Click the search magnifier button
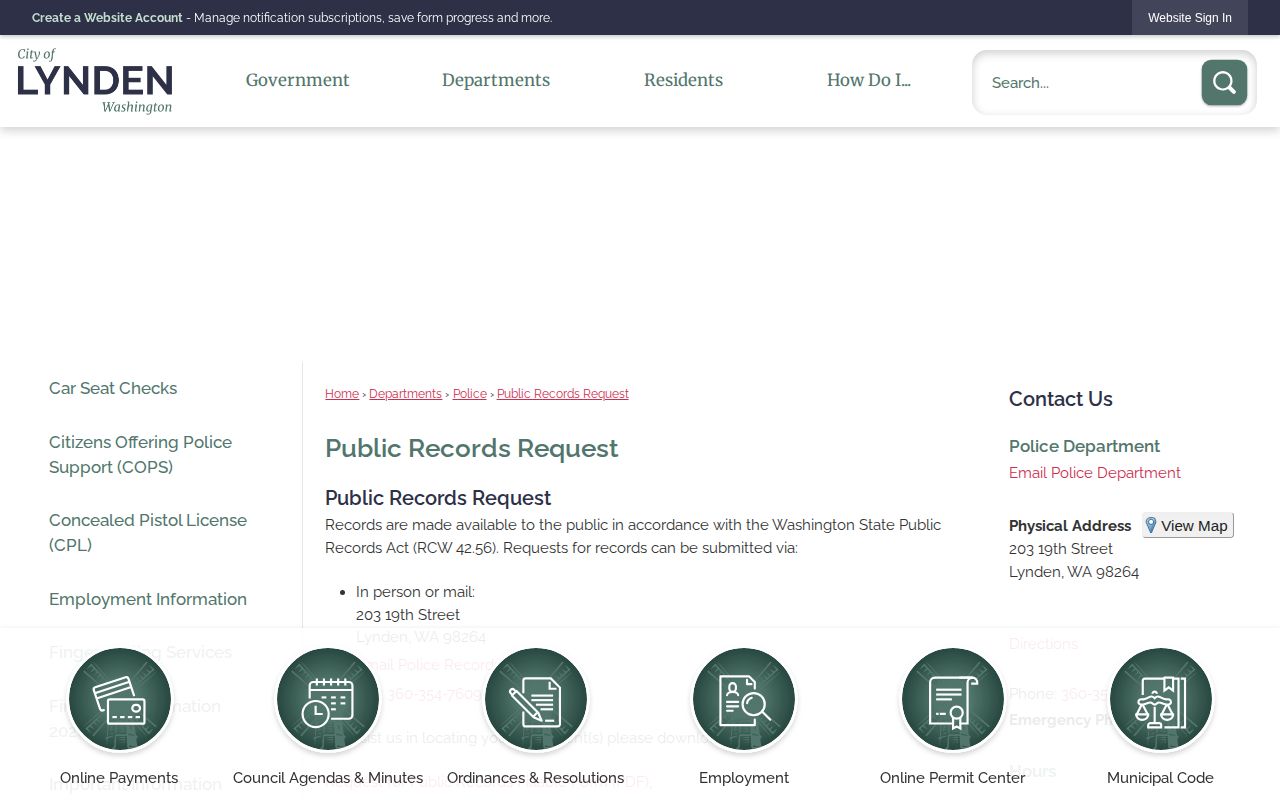1280x800 pixels. (x=1224, y=82)
